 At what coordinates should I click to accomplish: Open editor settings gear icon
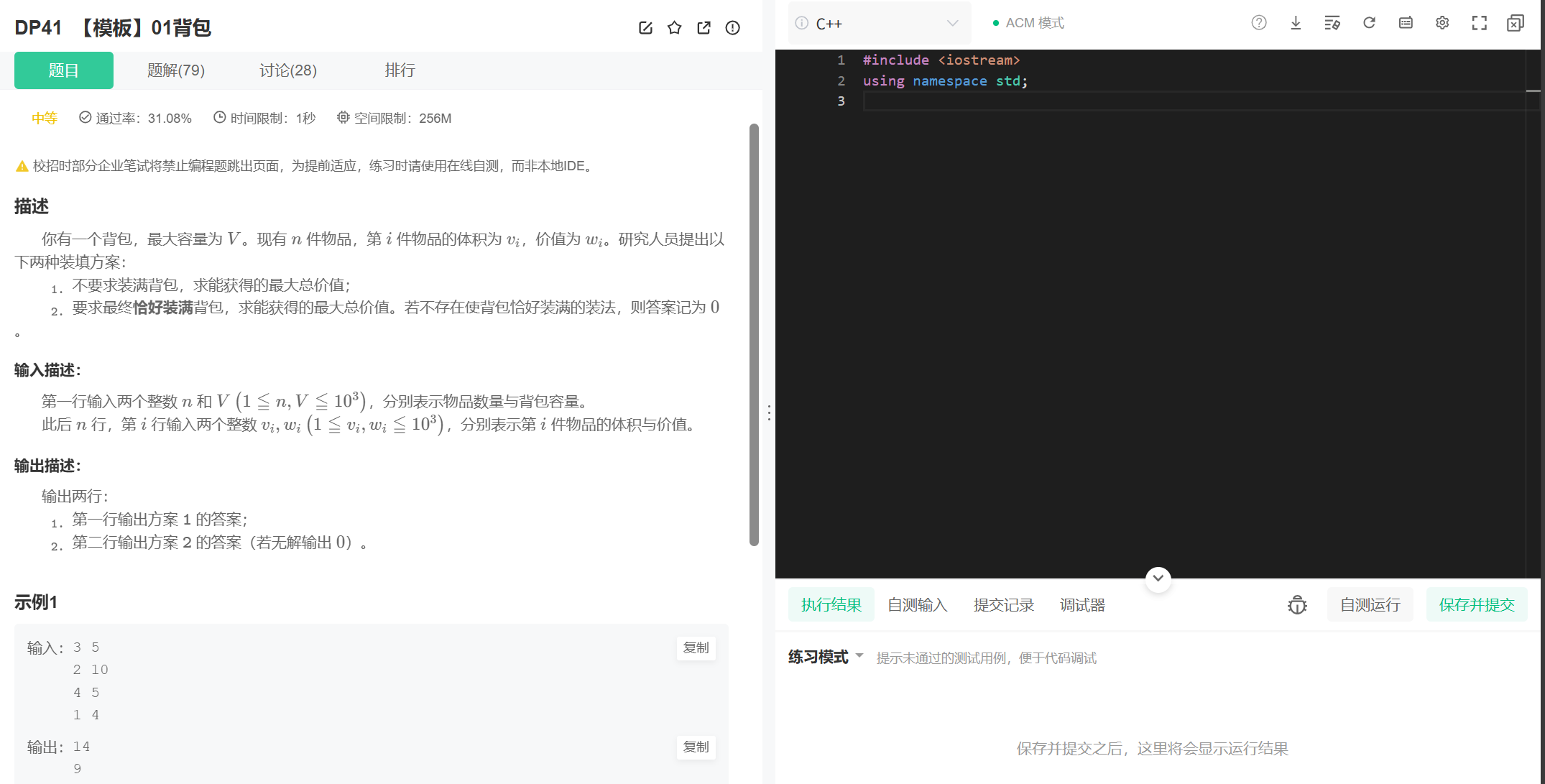point(1442,23)
